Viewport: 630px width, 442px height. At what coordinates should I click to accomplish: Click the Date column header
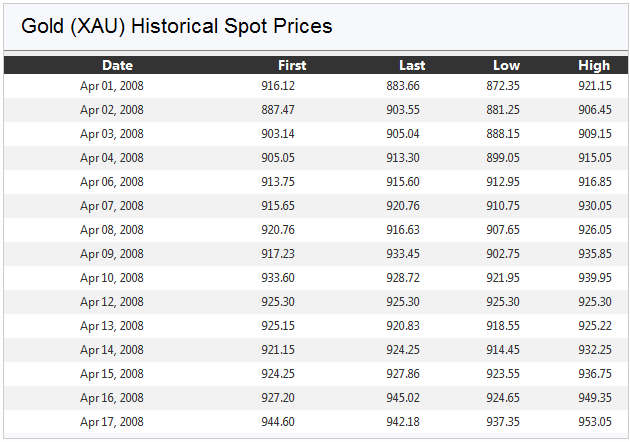click(117, 65)
